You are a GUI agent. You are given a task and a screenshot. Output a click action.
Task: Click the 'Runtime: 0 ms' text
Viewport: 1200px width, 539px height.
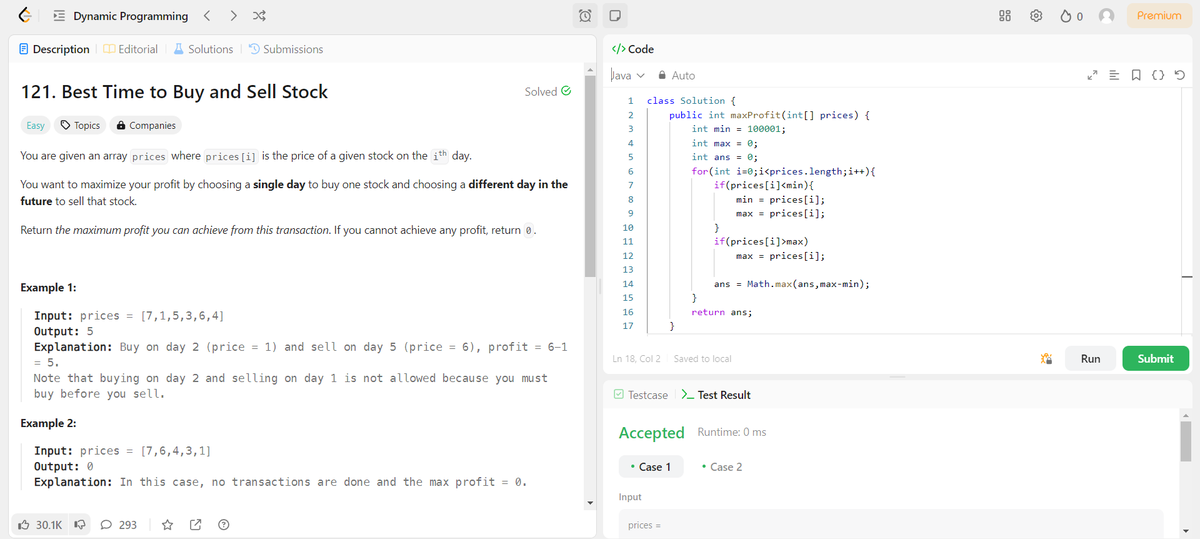coord(731,433)
